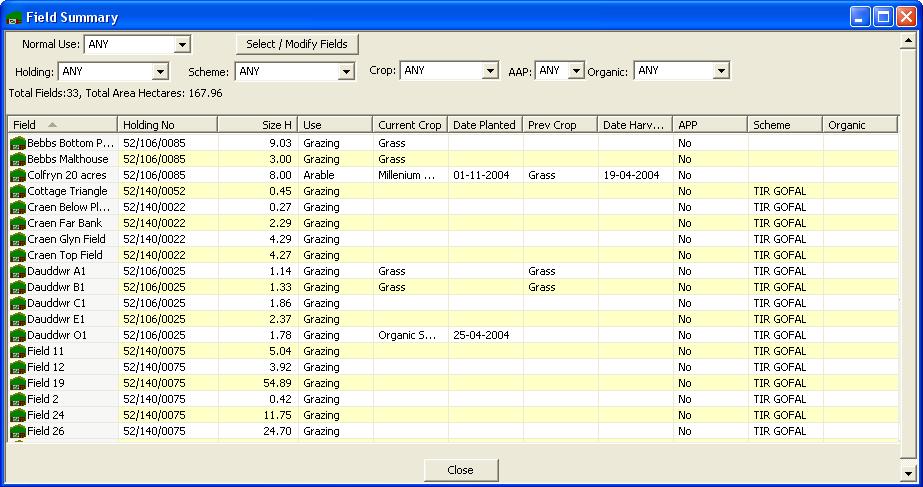Click the 54.89 size cell for Field 19
Viewport: 923px width, 487px height.
(258, 383)
